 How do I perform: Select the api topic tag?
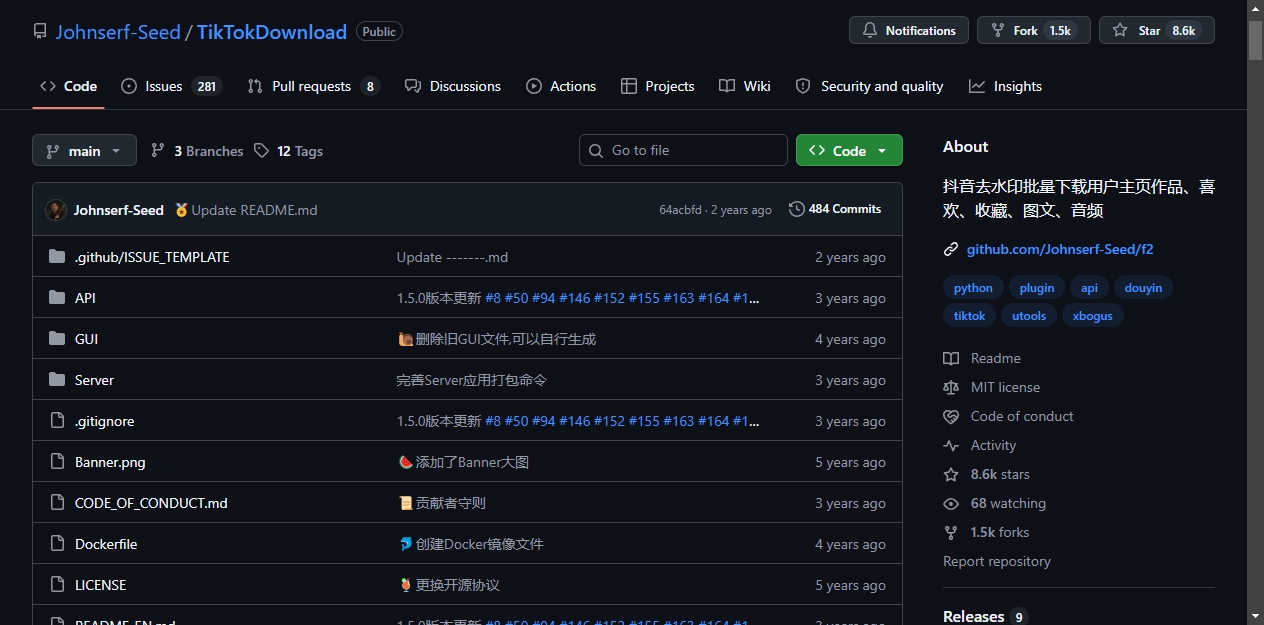pos(1089,288)
